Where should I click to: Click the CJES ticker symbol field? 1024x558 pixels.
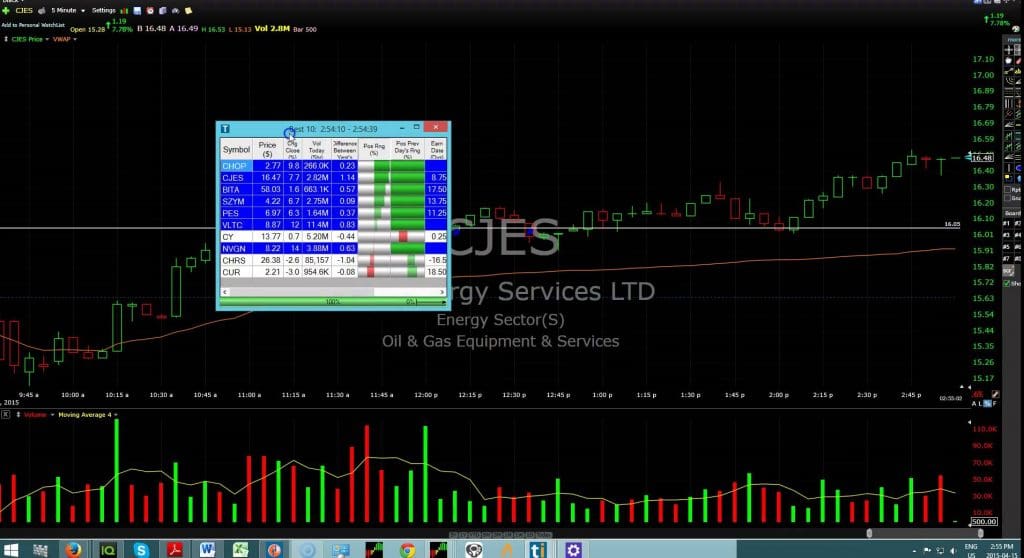click(x=24, y=10)
